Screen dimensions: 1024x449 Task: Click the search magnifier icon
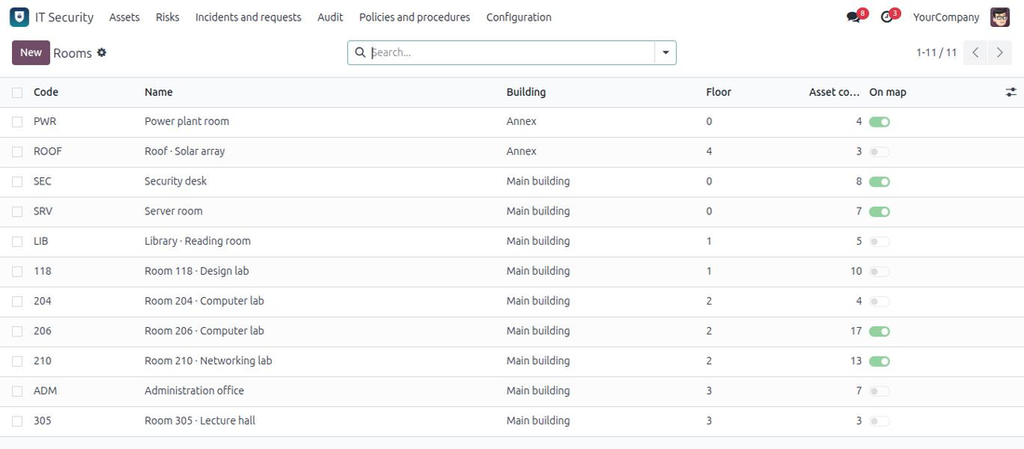[x=360, y=52]
